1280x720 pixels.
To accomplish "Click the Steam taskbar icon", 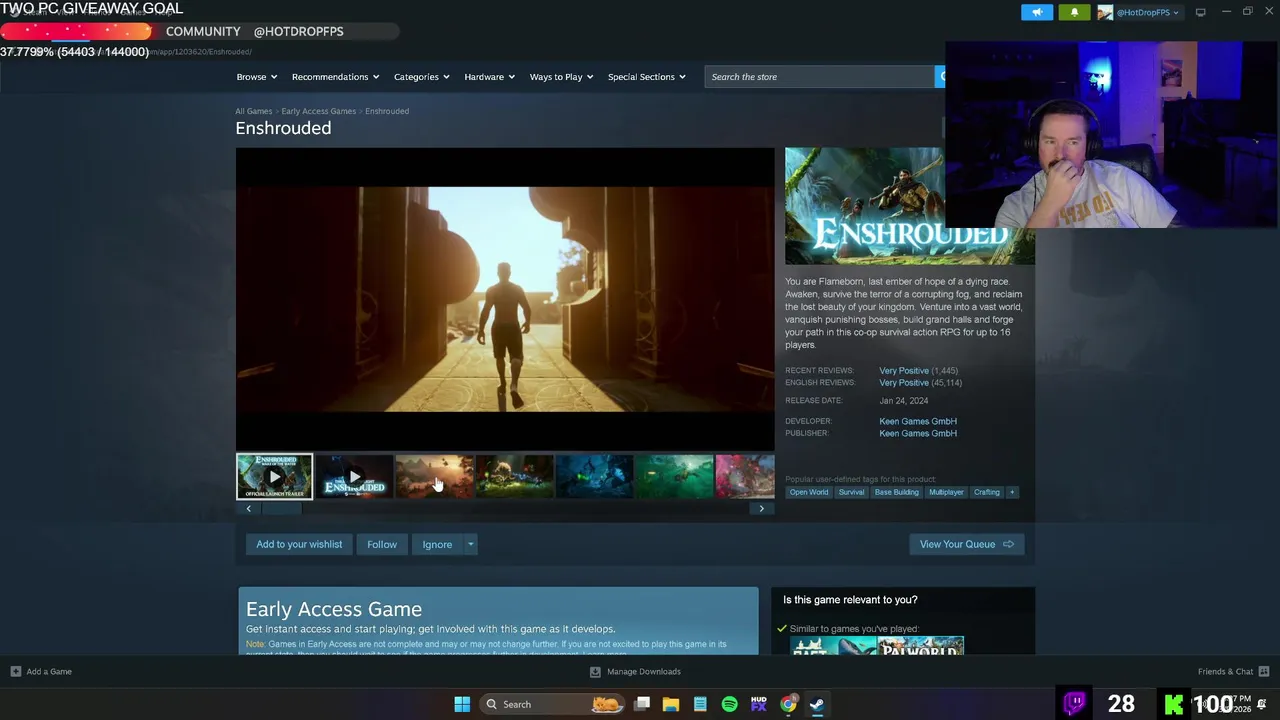I will [x=817, y=704].
